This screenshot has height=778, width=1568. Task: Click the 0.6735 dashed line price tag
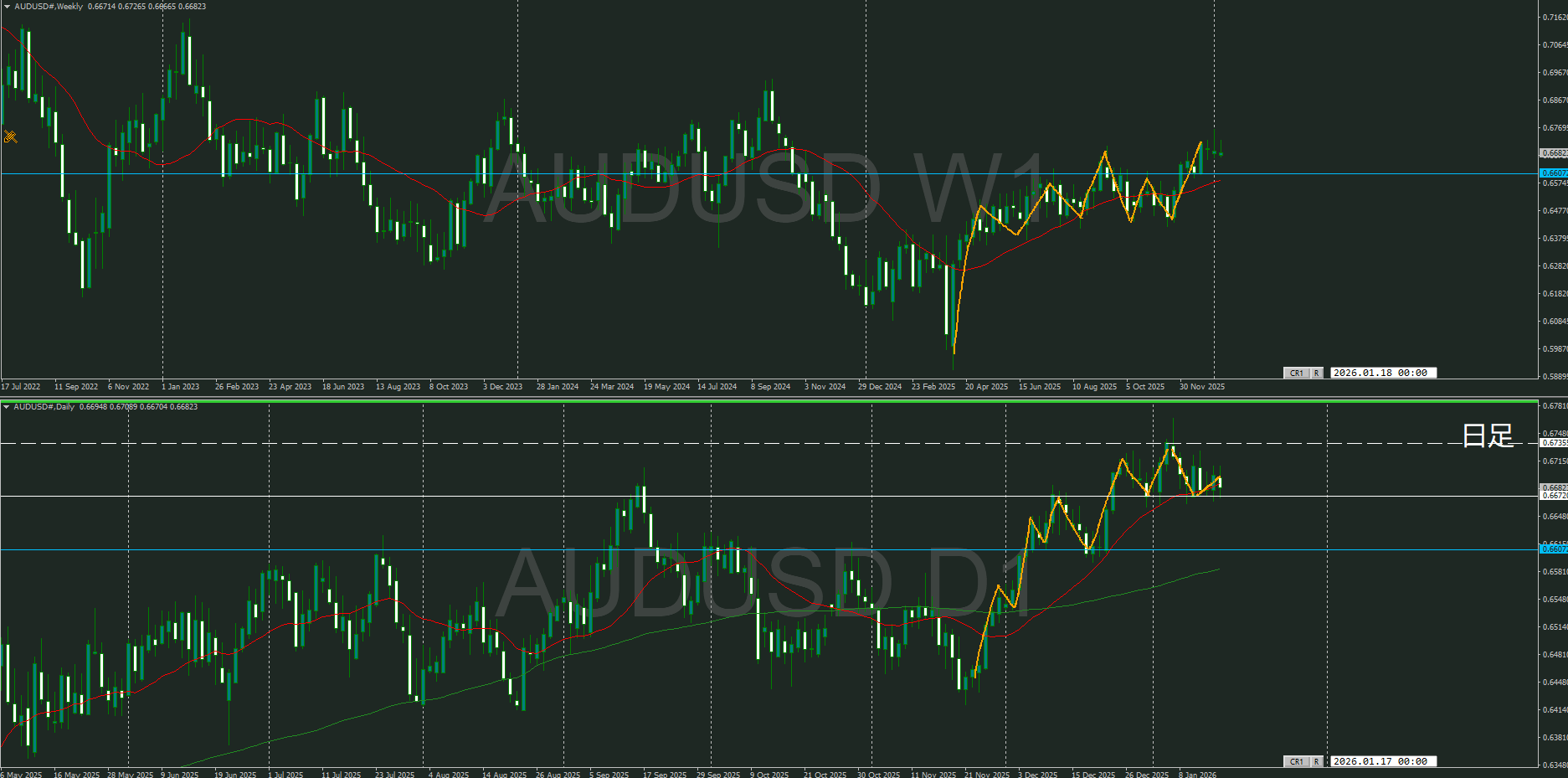(1554, 443)
